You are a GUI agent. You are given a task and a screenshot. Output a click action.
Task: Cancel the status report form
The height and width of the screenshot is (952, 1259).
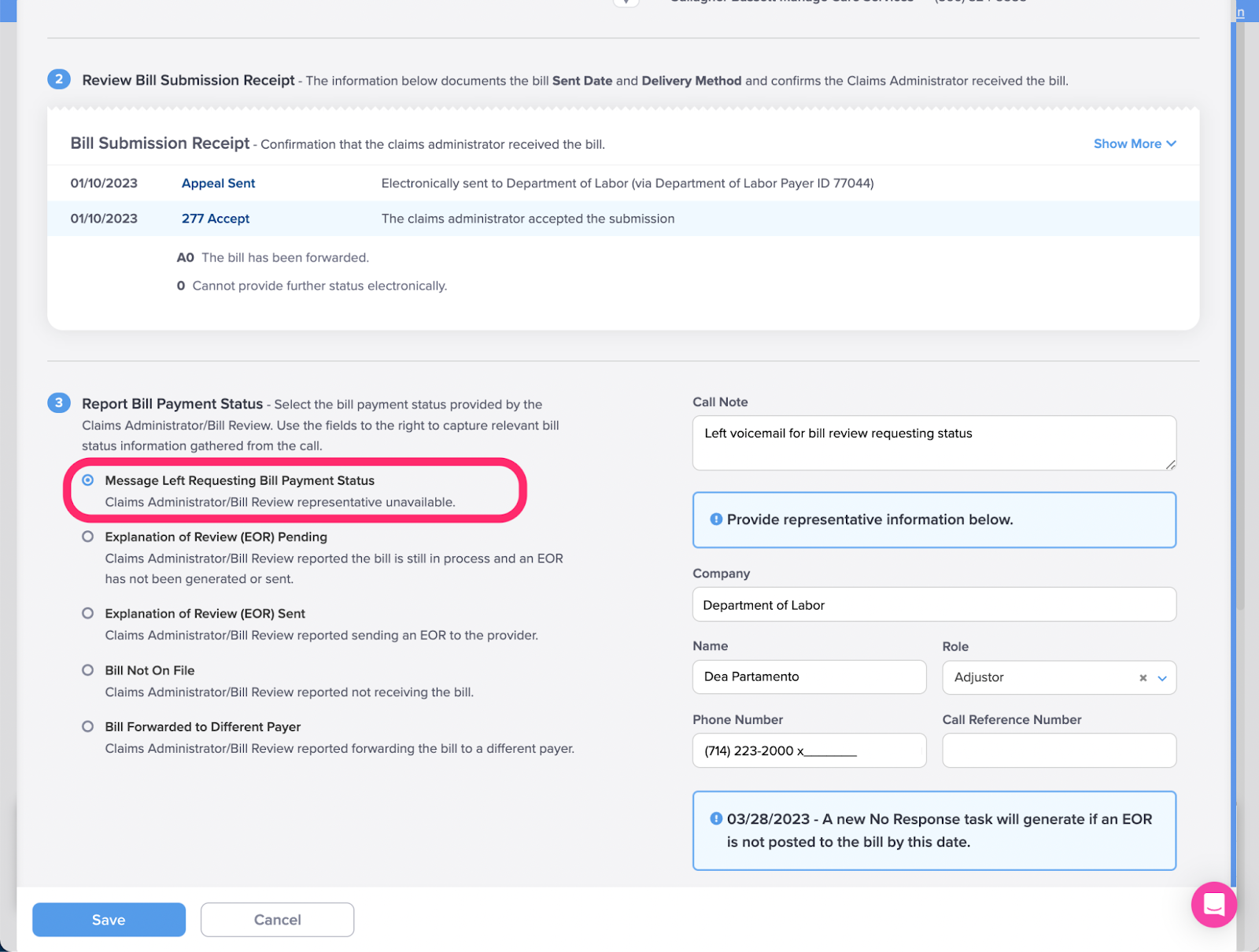click(277, 920)
